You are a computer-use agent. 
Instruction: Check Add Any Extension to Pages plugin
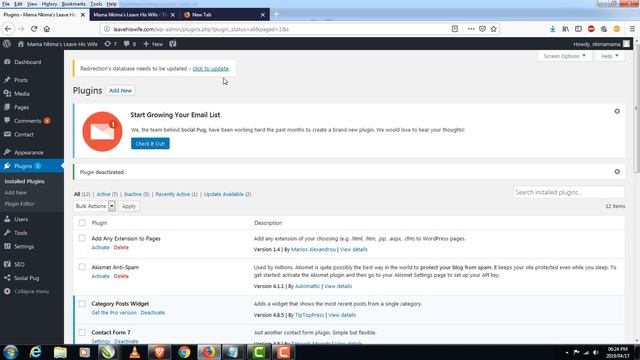click(x=82, y=238)
